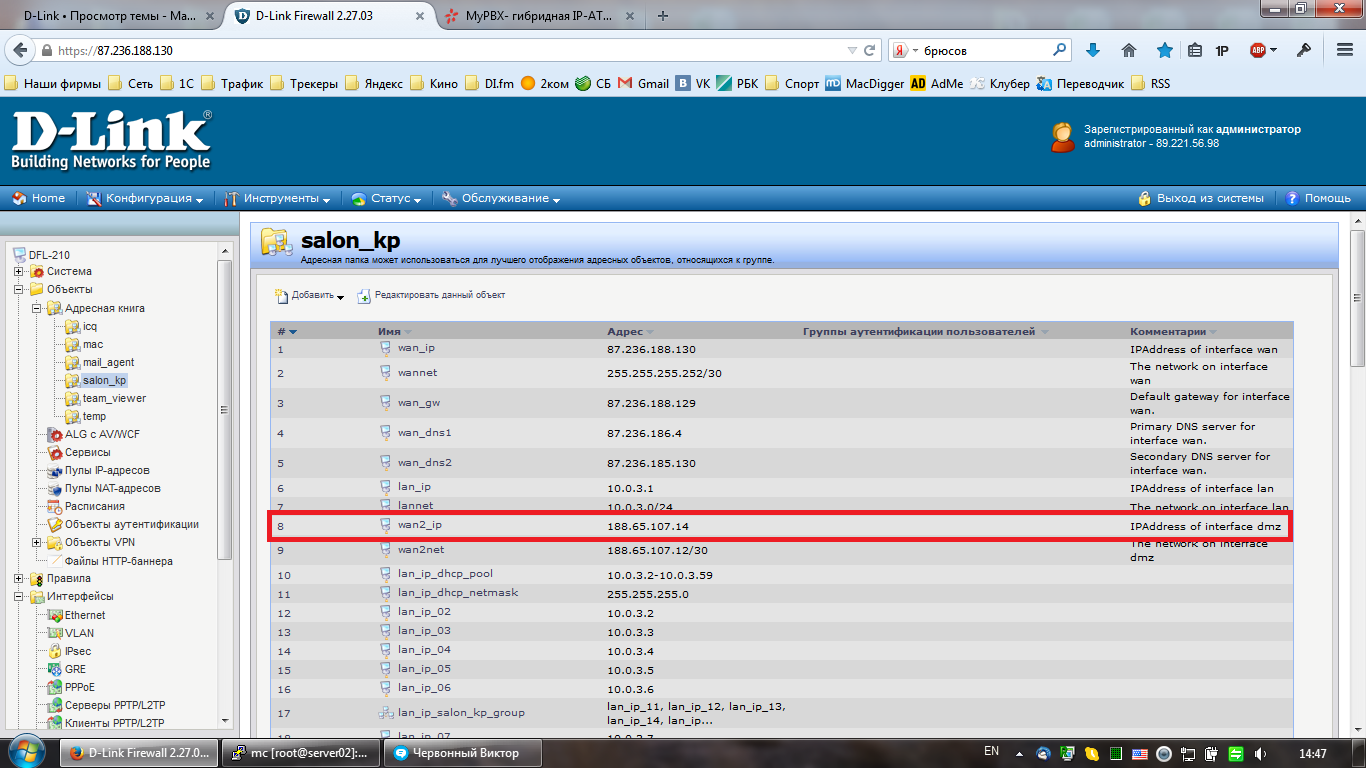This screenshot has width=1366, height=768.
Task: Select wan2net table entry
Action: pos(421,550)
